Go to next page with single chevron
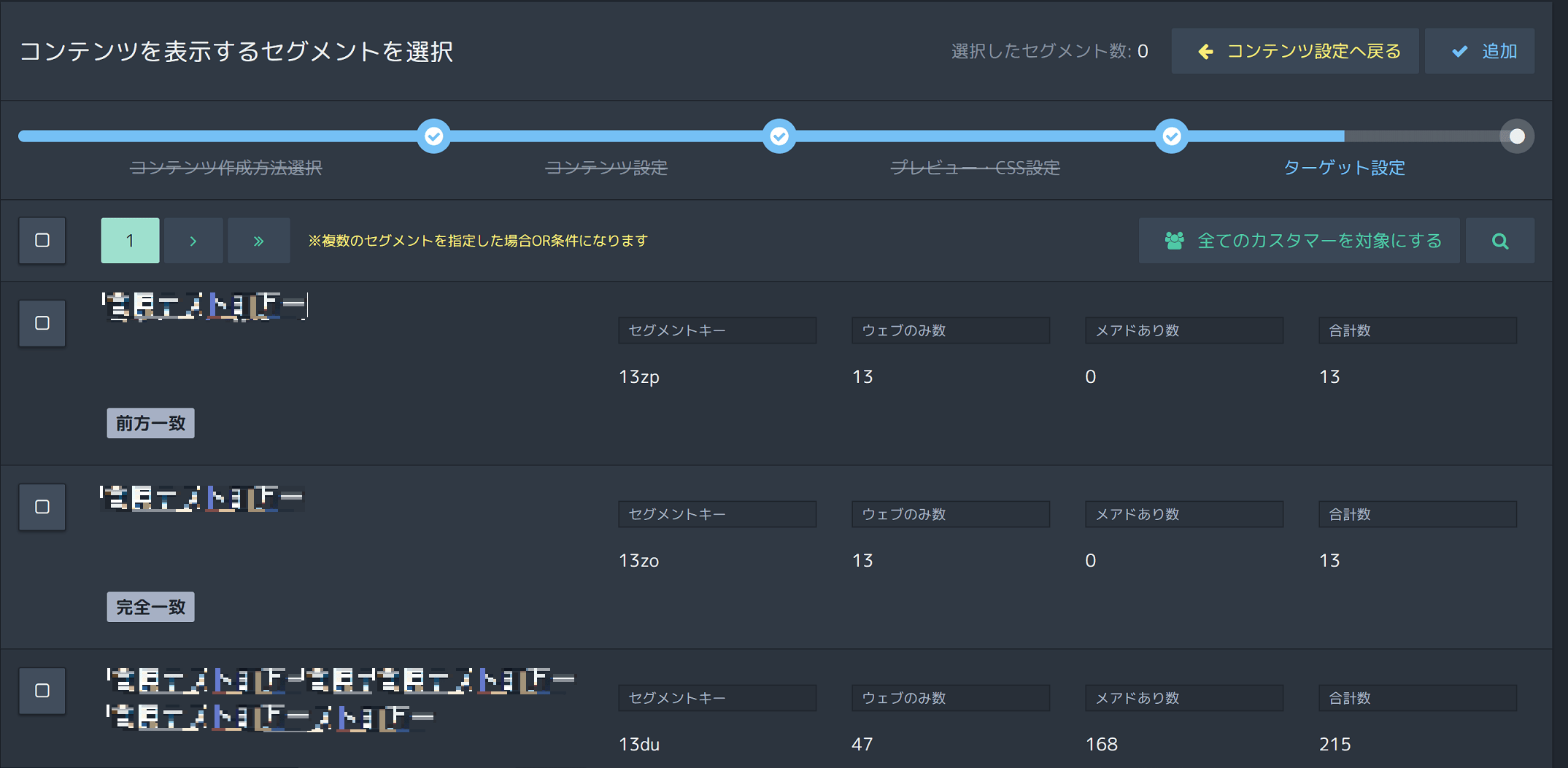This screenshot has height=768, width=1568. 193,241
